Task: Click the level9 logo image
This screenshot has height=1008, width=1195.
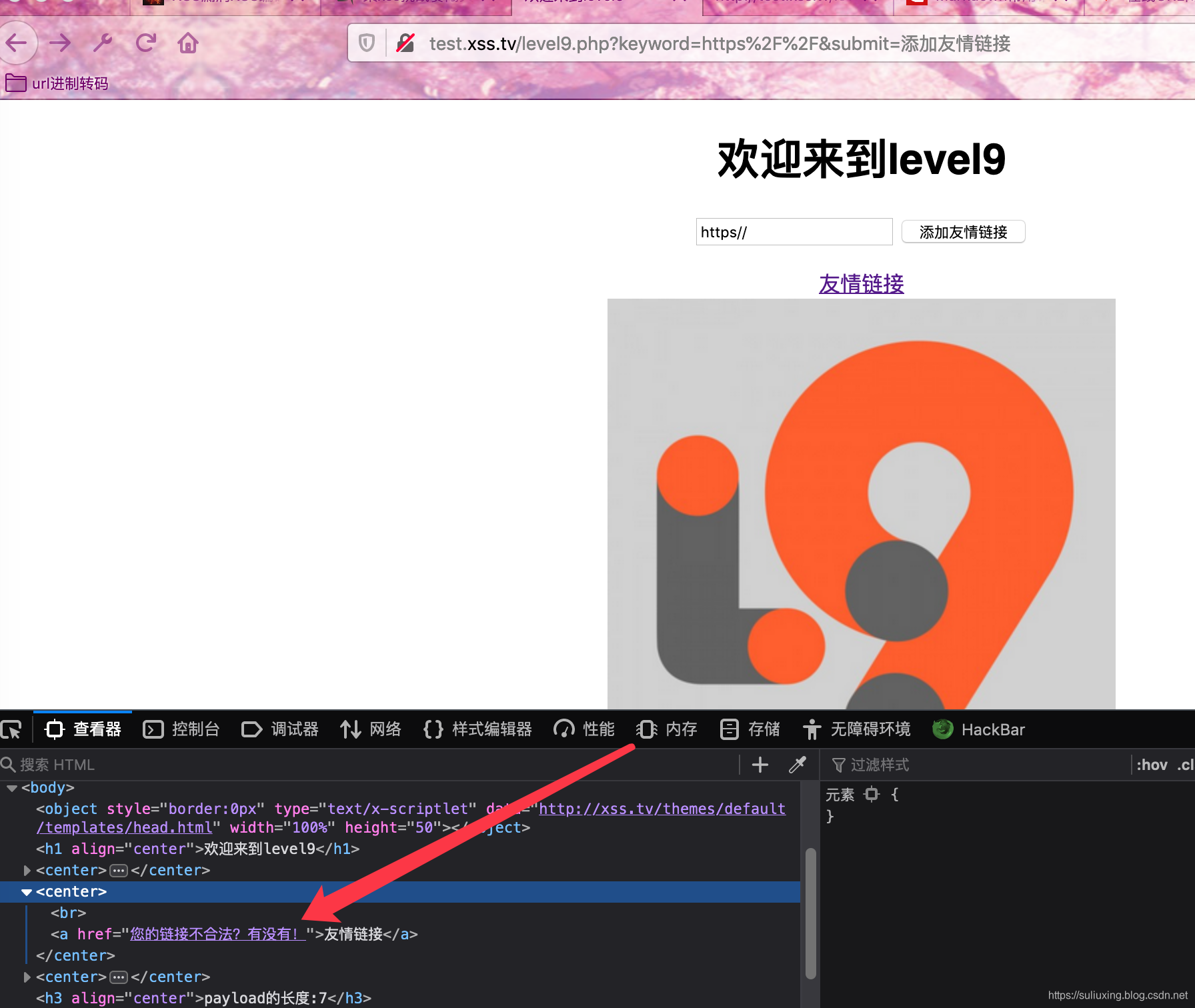Action: pos(861,504)
